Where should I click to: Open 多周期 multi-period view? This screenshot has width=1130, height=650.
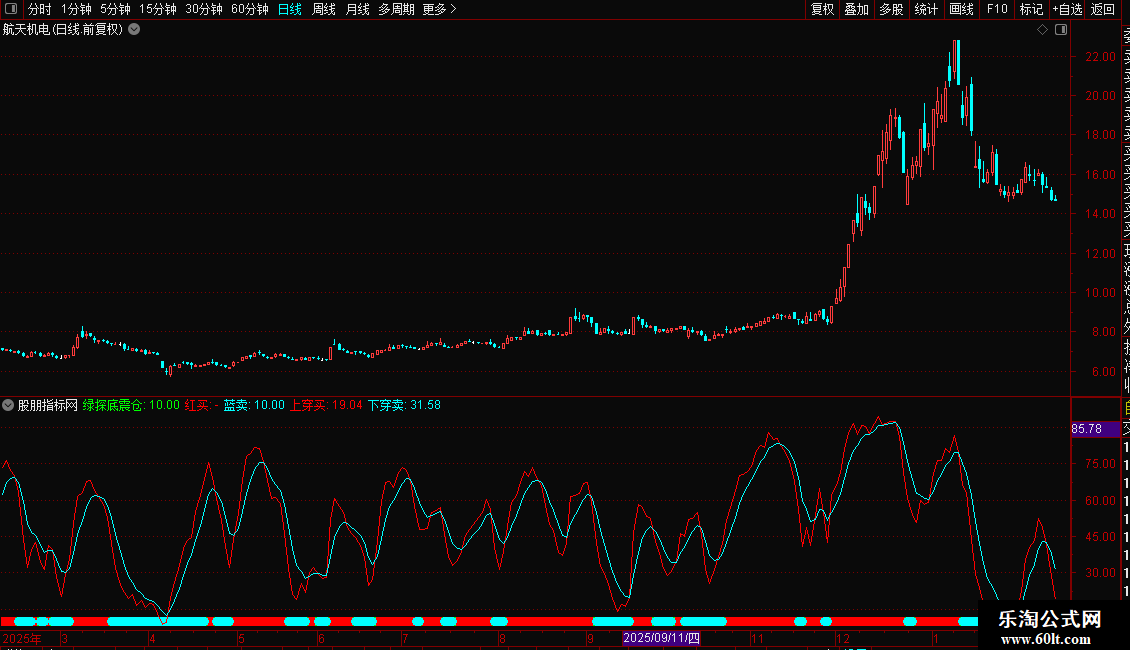click(396, 9)
